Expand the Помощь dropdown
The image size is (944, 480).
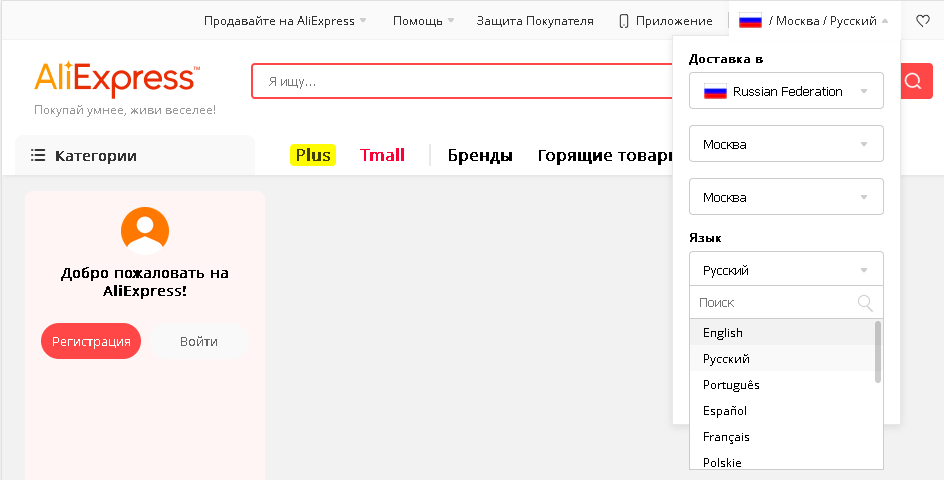(423, 21)
